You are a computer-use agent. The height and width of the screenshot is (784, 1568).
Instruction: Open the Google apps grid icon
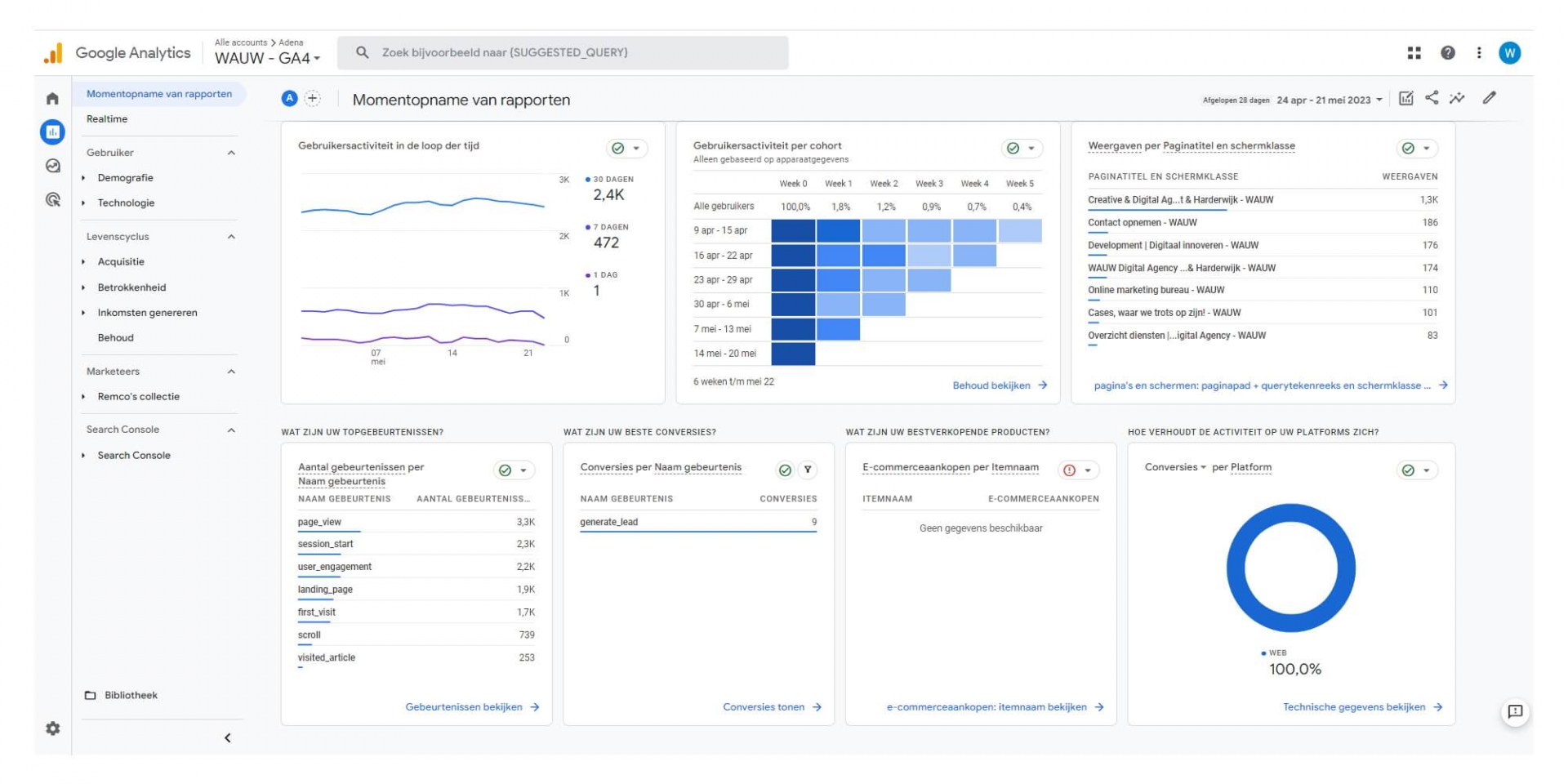tap(1414, 53)
